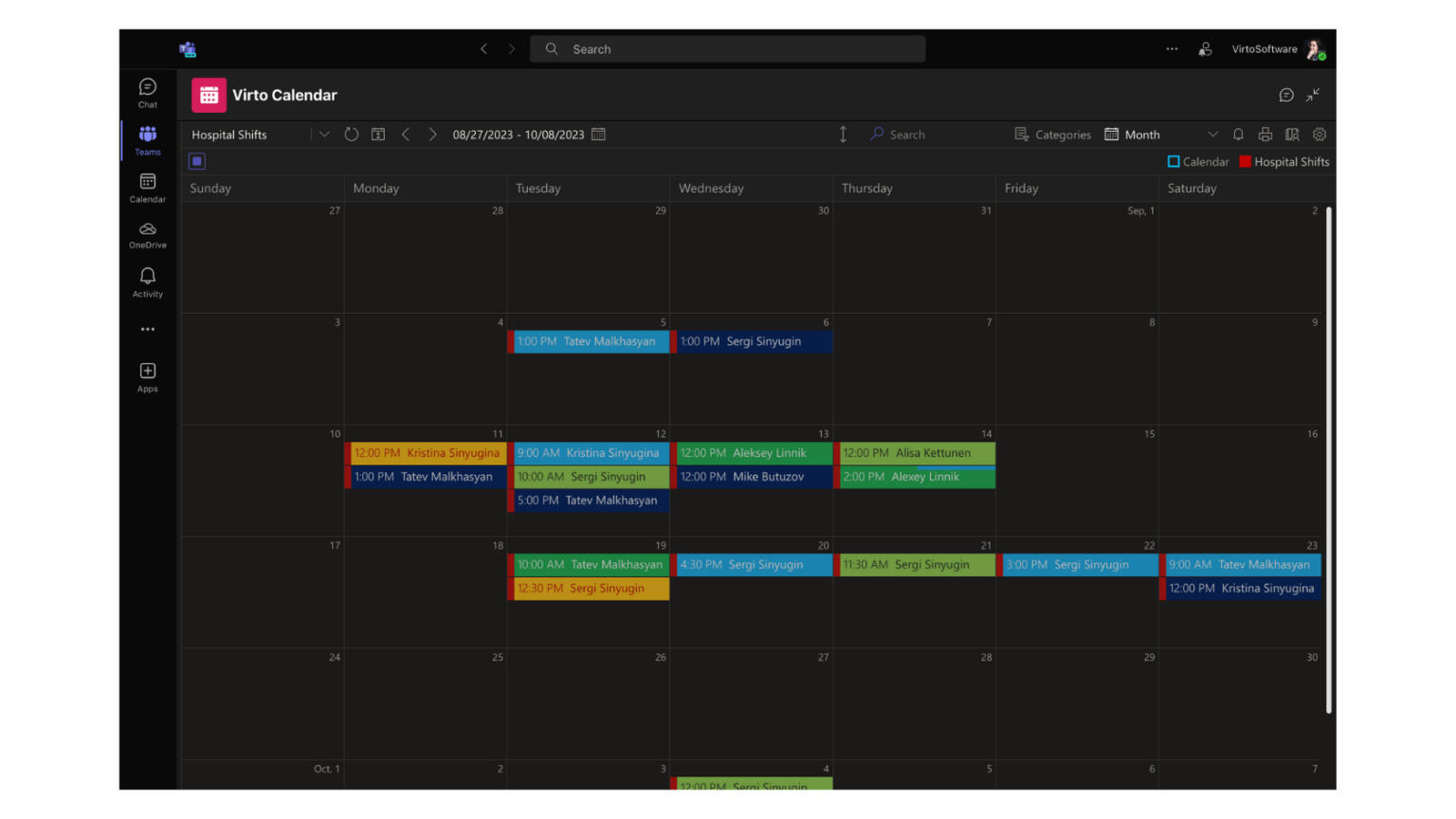The height and width of the screenshot is (819, 1456).
Task: Open the Categories panel
Action: click(x=1053, y=134)
